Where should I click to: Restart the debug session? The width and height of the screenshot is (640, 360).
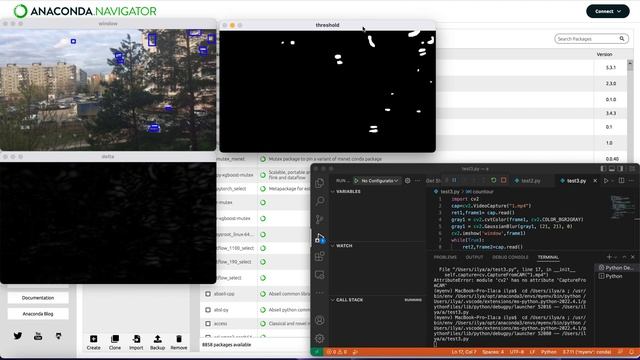click(x=493, y=180)
